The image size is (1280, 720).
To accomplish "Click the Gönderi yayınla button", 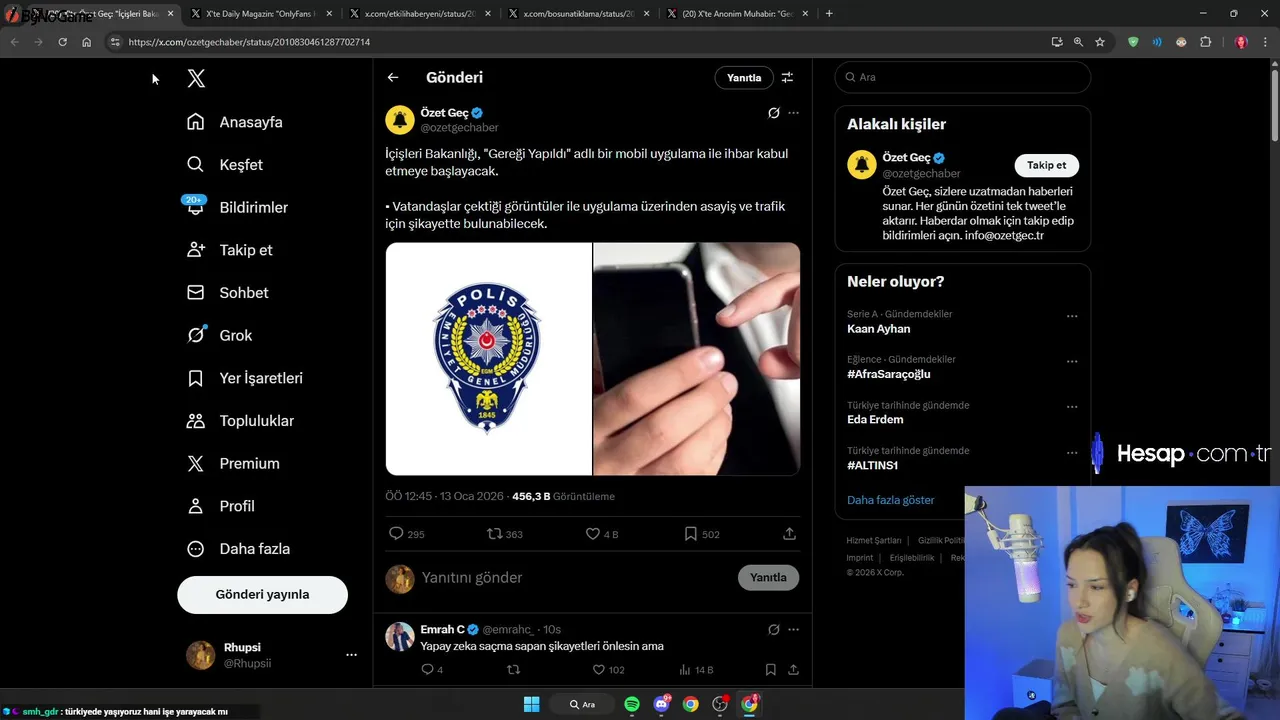I will pyautogui.click(x=262, y=594).
